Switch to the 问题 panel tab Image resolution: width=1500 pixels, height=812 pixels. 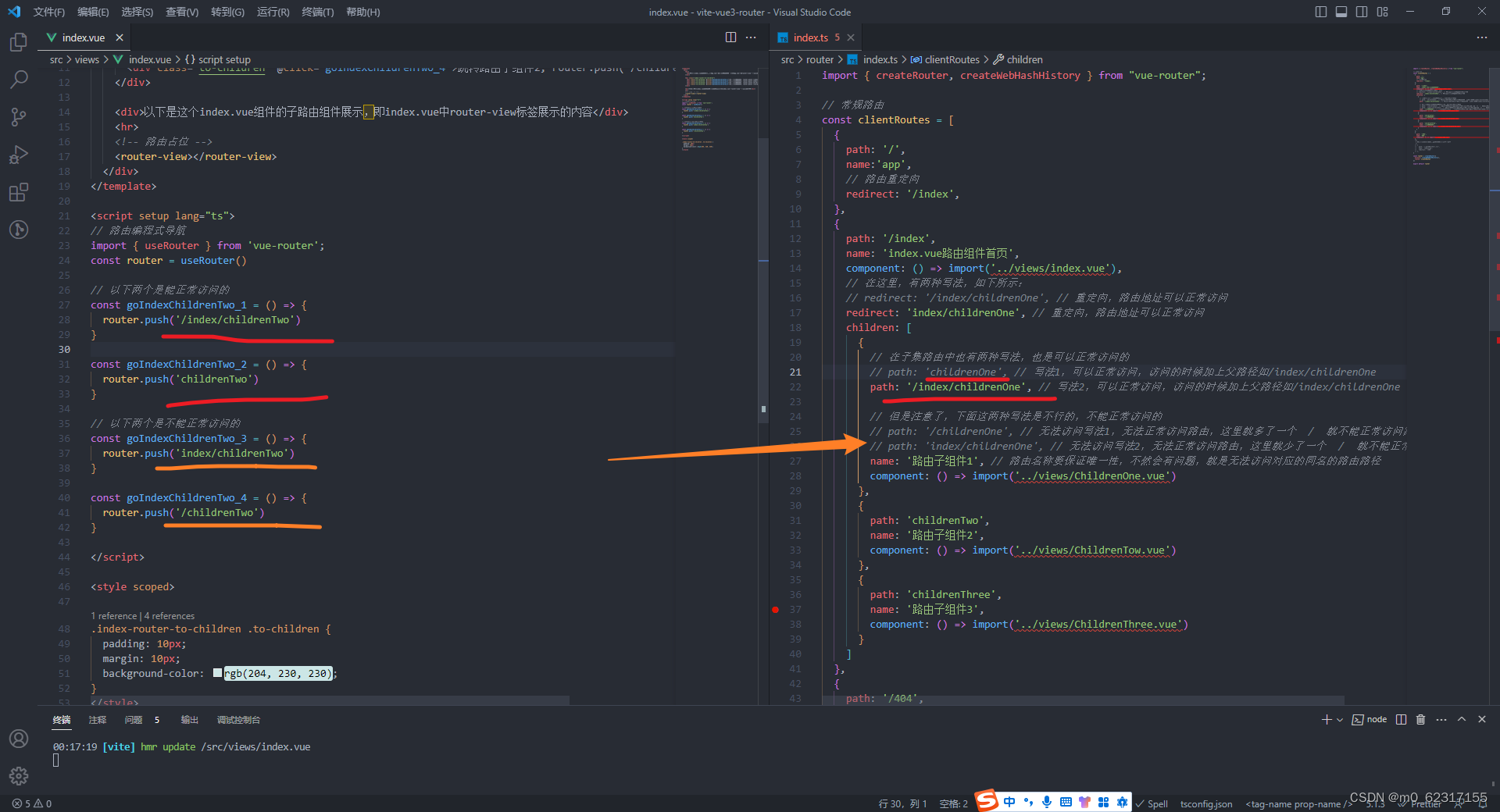[x=134, y=720]
